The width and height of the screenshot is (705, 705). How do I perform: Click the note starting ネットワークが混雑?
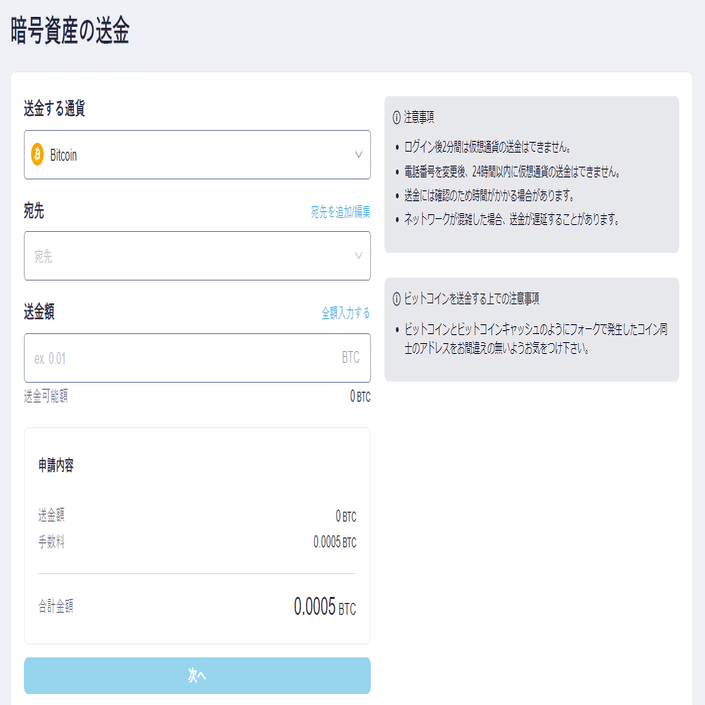[512, 219]
